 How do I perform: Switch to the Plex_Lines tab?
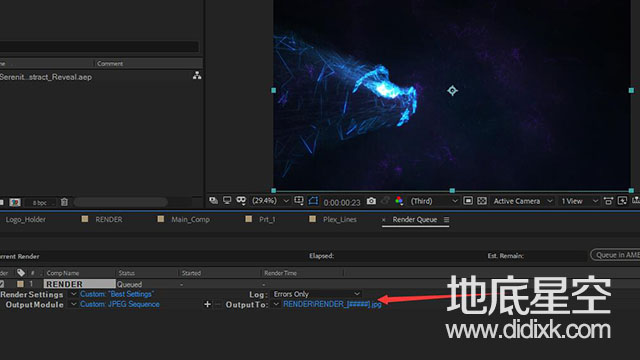[340, 220]
